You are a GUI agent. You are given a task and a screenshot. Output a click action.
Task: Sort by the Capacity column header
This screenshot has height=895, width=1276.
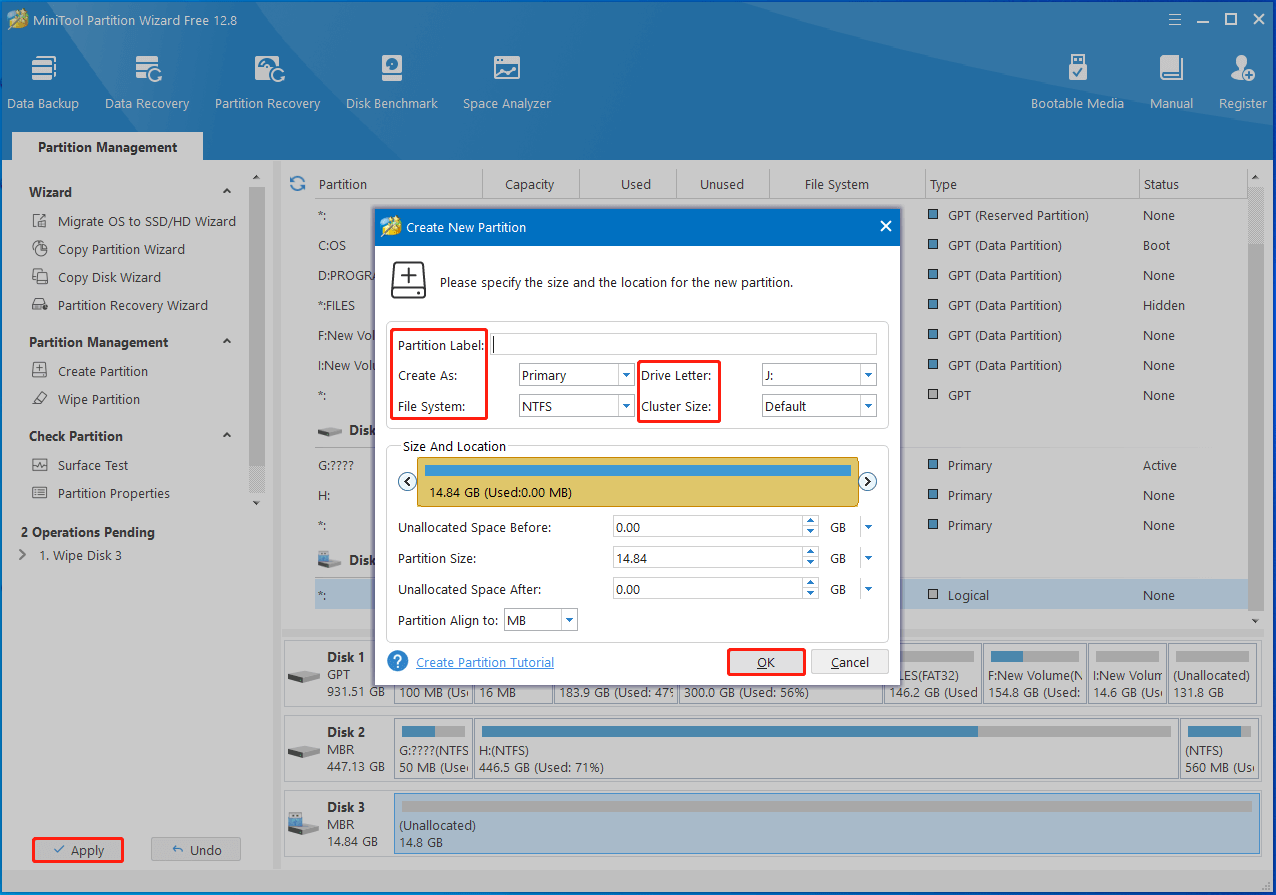[x=530, y=184]
